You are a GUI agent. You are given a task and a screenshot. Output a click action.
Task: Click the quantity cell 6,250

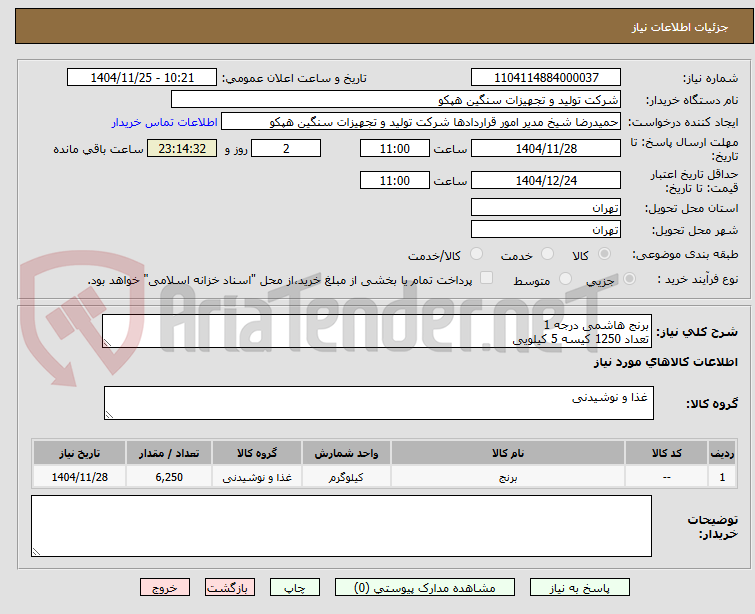[169, 477]
